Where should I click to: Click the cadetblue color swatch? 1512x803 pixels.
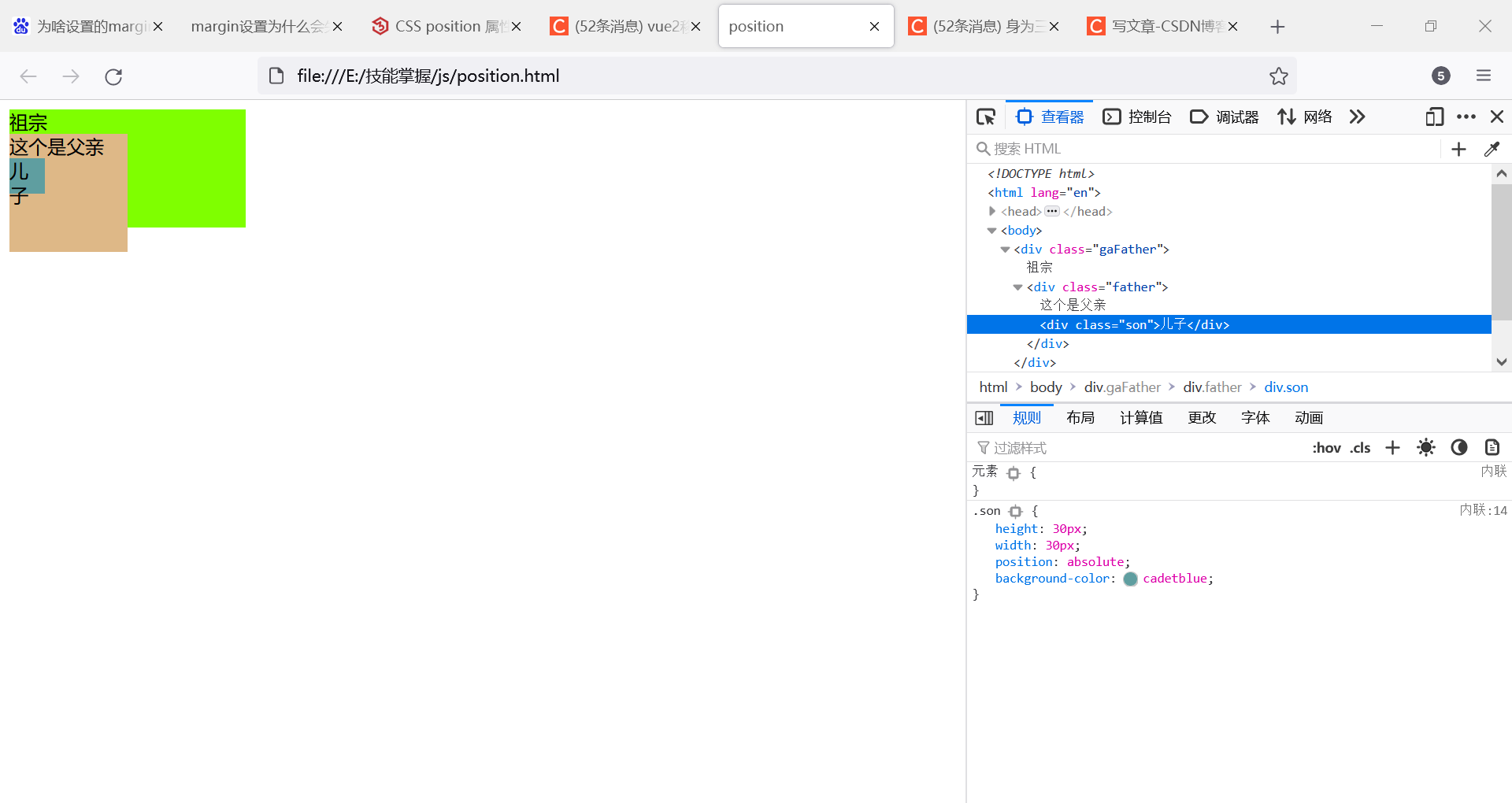pyautogui.click(x=1131, y=579)
